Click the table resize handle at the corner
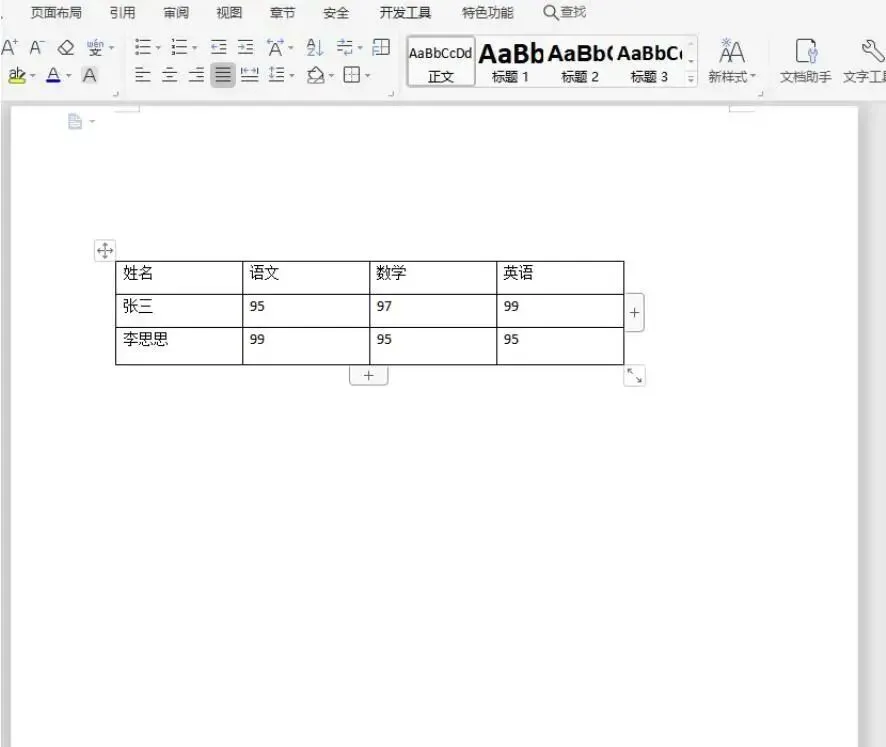The height and width of the screenshot is (747, 886). tap(635, 376)
